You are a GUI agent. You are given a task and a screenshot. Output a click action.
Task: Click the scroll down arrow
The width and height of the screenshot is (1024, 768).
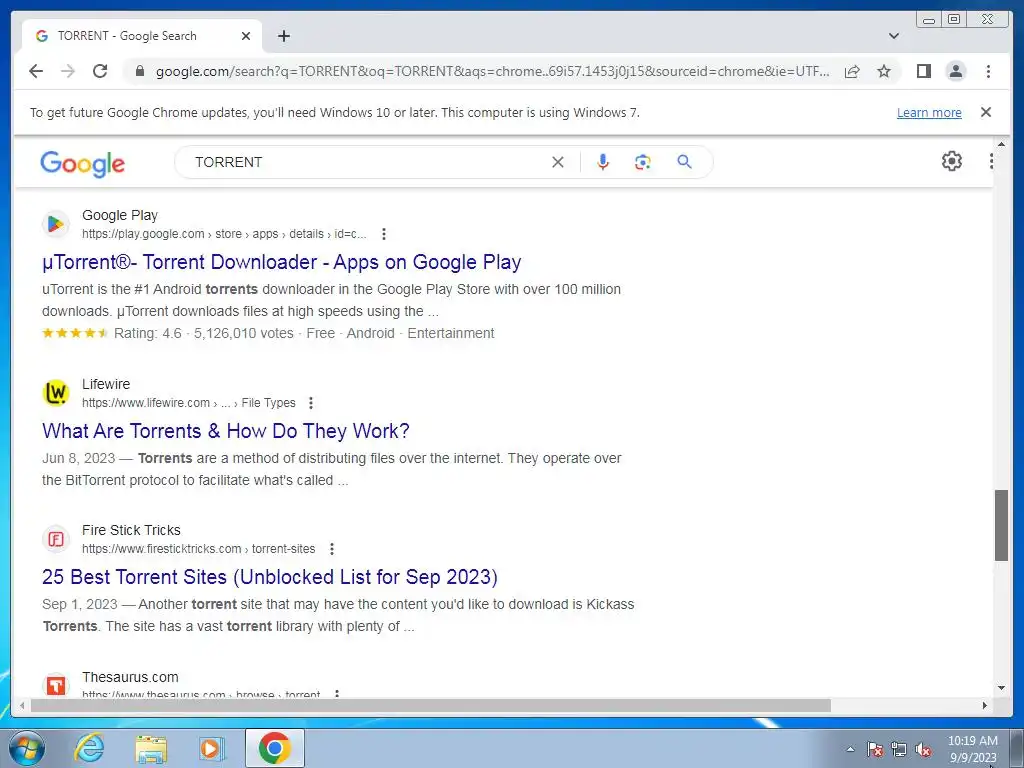[1001, 688]
